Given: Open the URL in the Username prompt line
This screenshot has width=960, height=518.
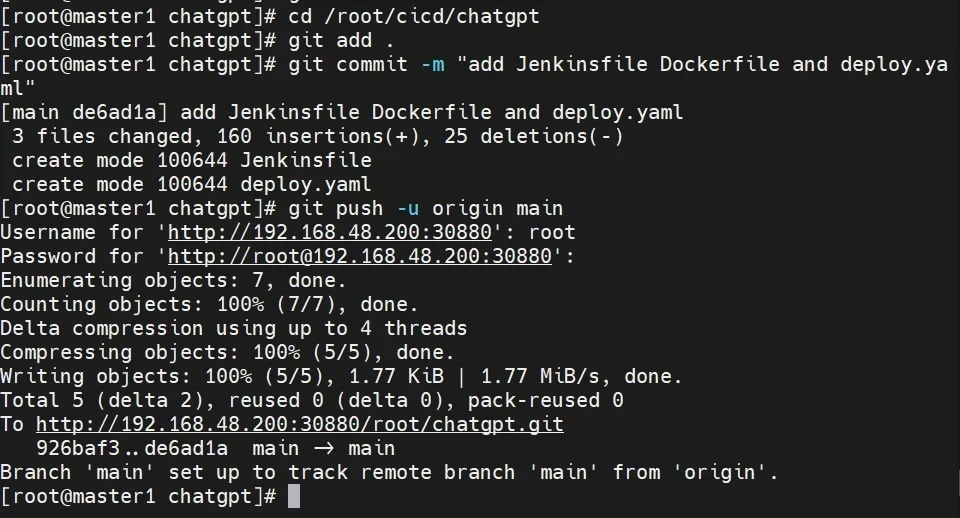Looking at the screenshot, I should click(330, 232).
